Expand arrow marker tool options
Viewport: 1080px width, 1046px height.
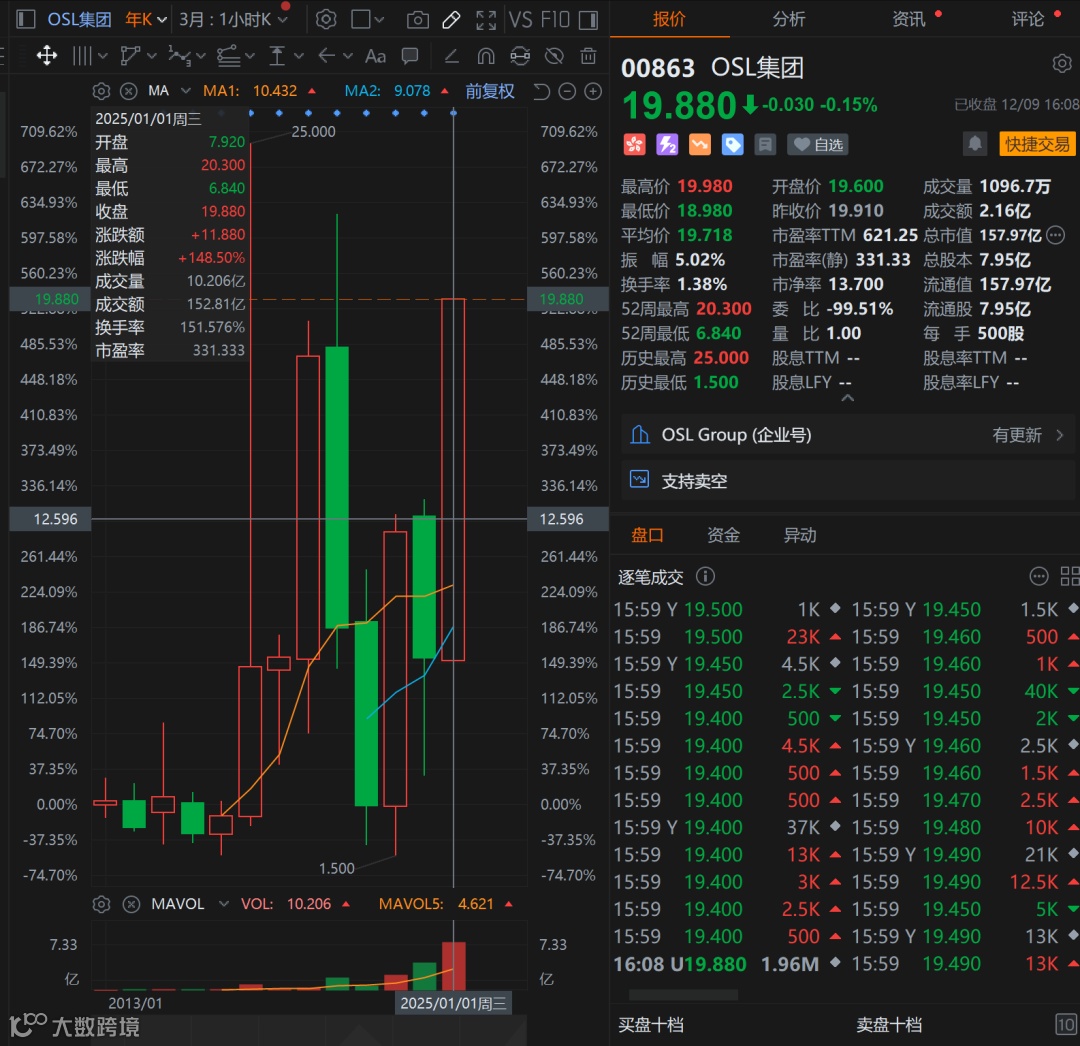click(x=348, y=56)
